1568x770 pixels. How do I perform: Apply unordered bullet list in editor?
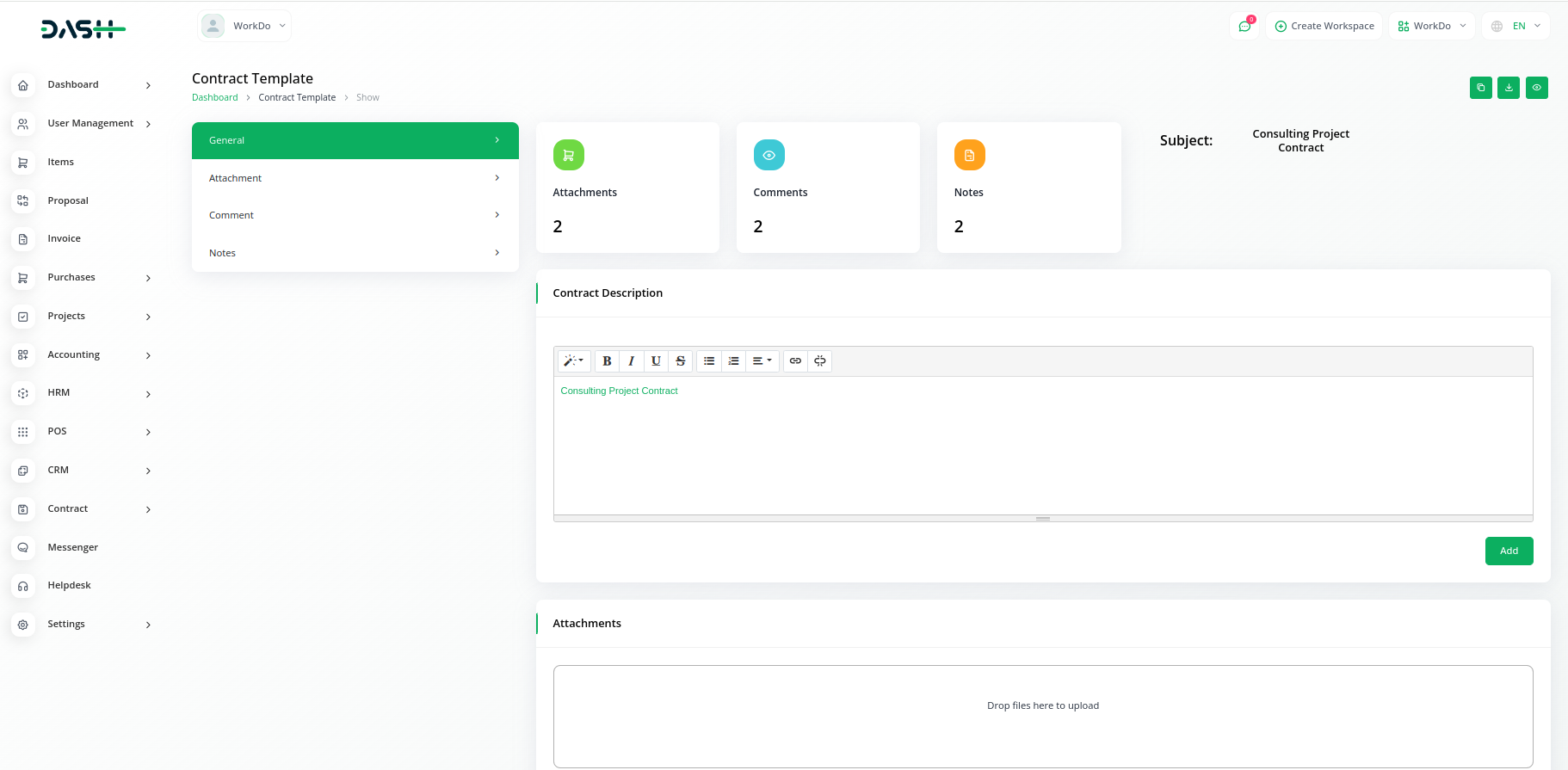point(709,361)
